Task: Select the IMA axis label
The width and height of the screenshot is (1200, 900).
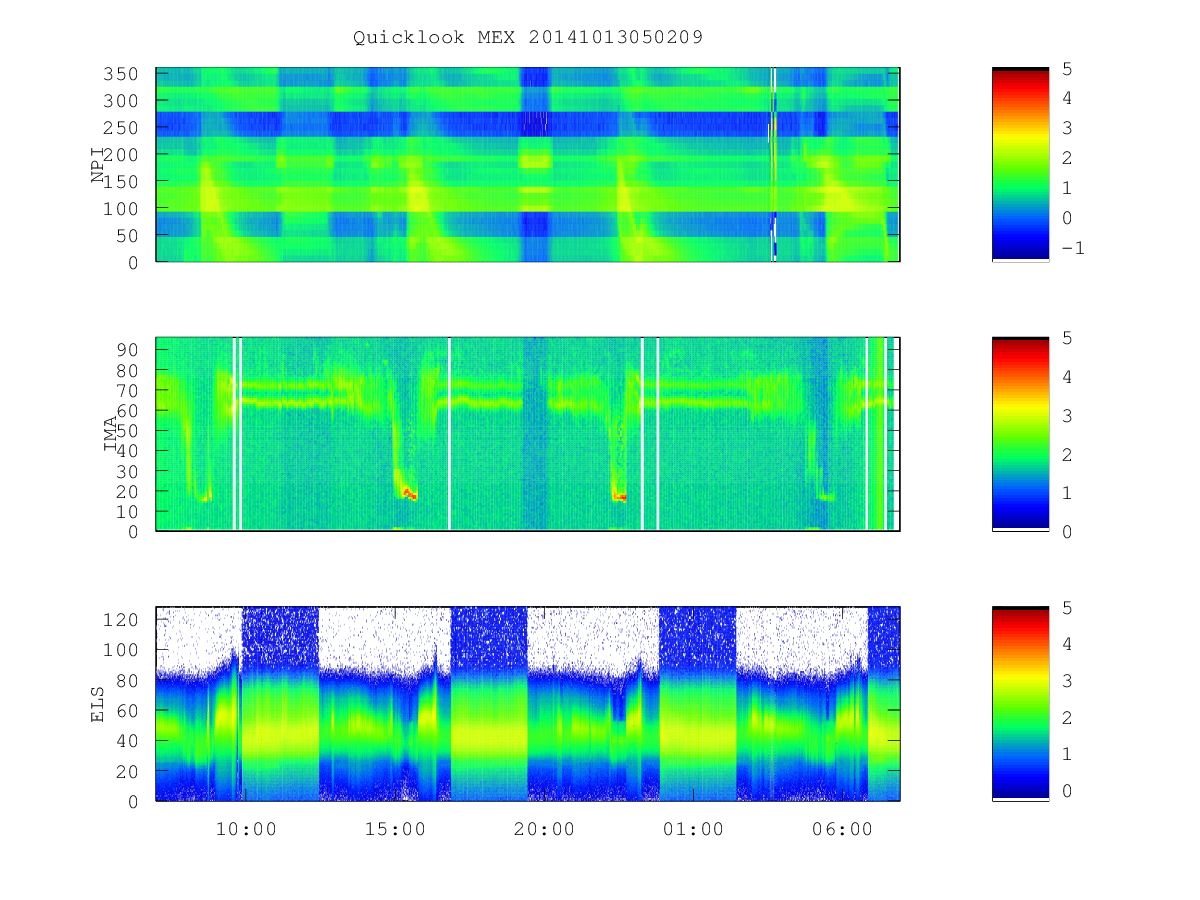Action: coord(110,434)
